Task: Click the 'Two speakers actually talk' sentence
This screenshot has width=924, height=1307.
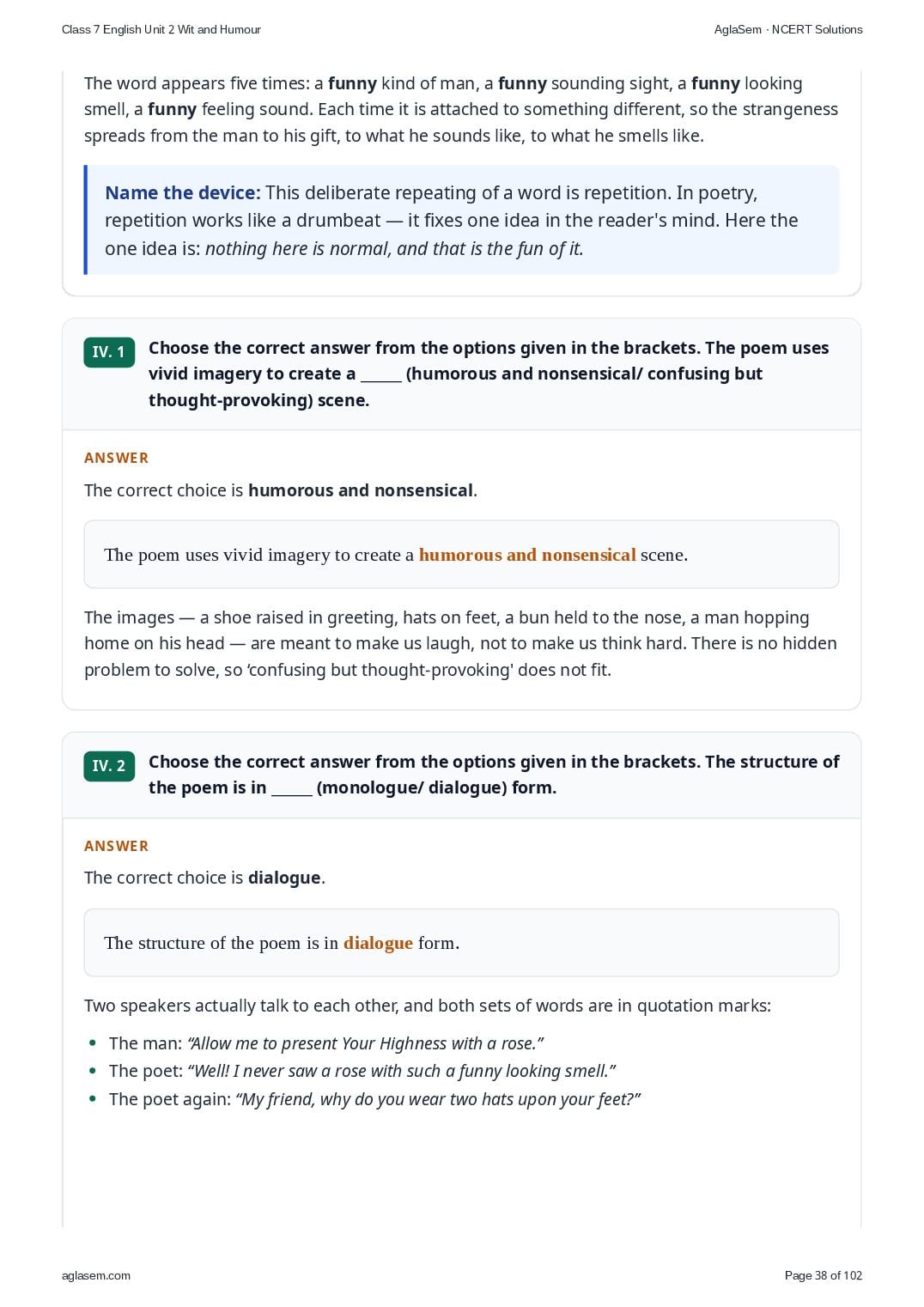Action: pyautogui.click(x=428, y=1006)
